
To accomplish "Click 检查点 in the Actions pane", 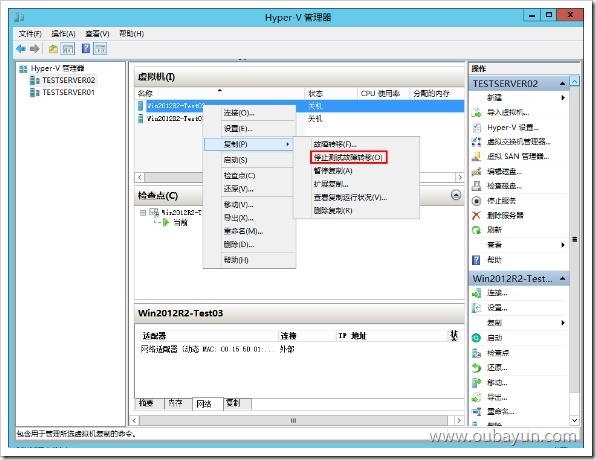I will coord(498,353).
